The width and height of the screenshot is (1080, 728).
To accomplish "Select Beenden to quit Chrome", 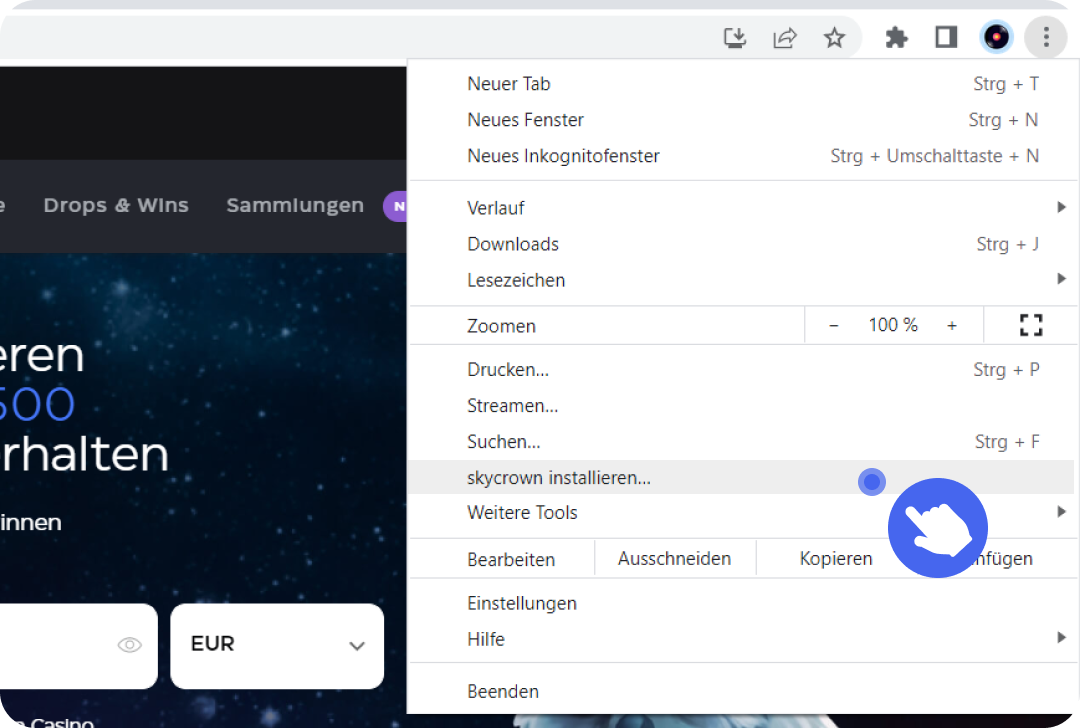I will click(743, 691).
